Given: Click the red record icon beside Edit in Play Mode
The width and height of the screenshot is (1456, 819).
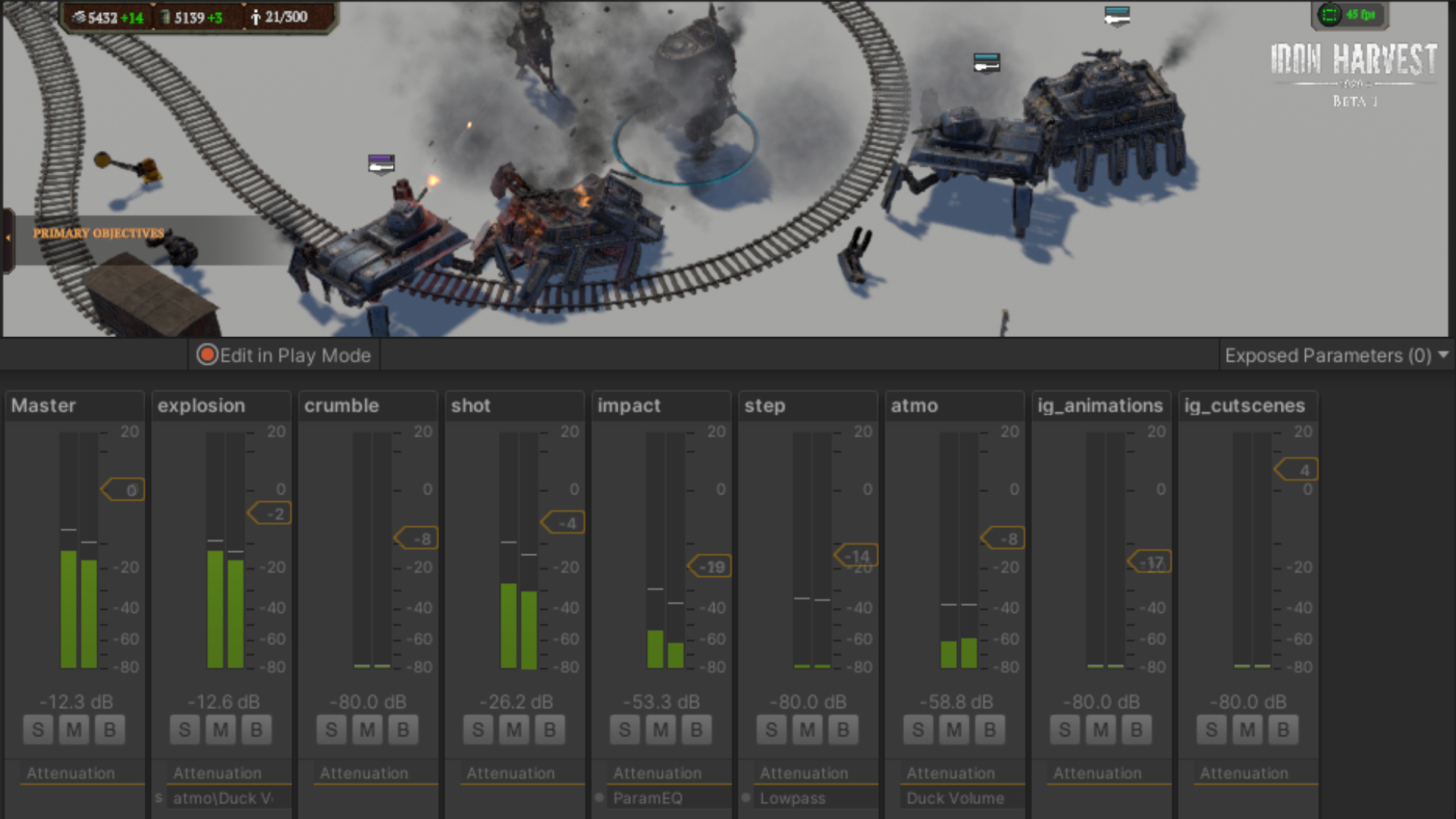Looking at the screenshot, I should [207, 355].
